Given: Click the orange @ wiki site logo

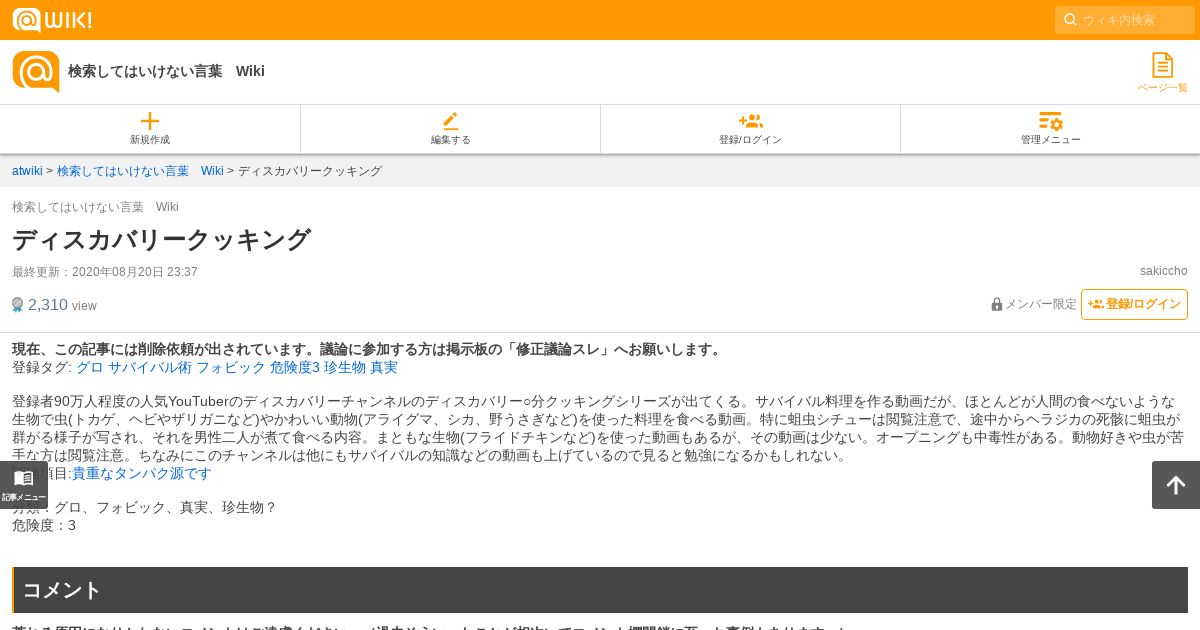Looking at the screenshot, I should coord(36,72).
